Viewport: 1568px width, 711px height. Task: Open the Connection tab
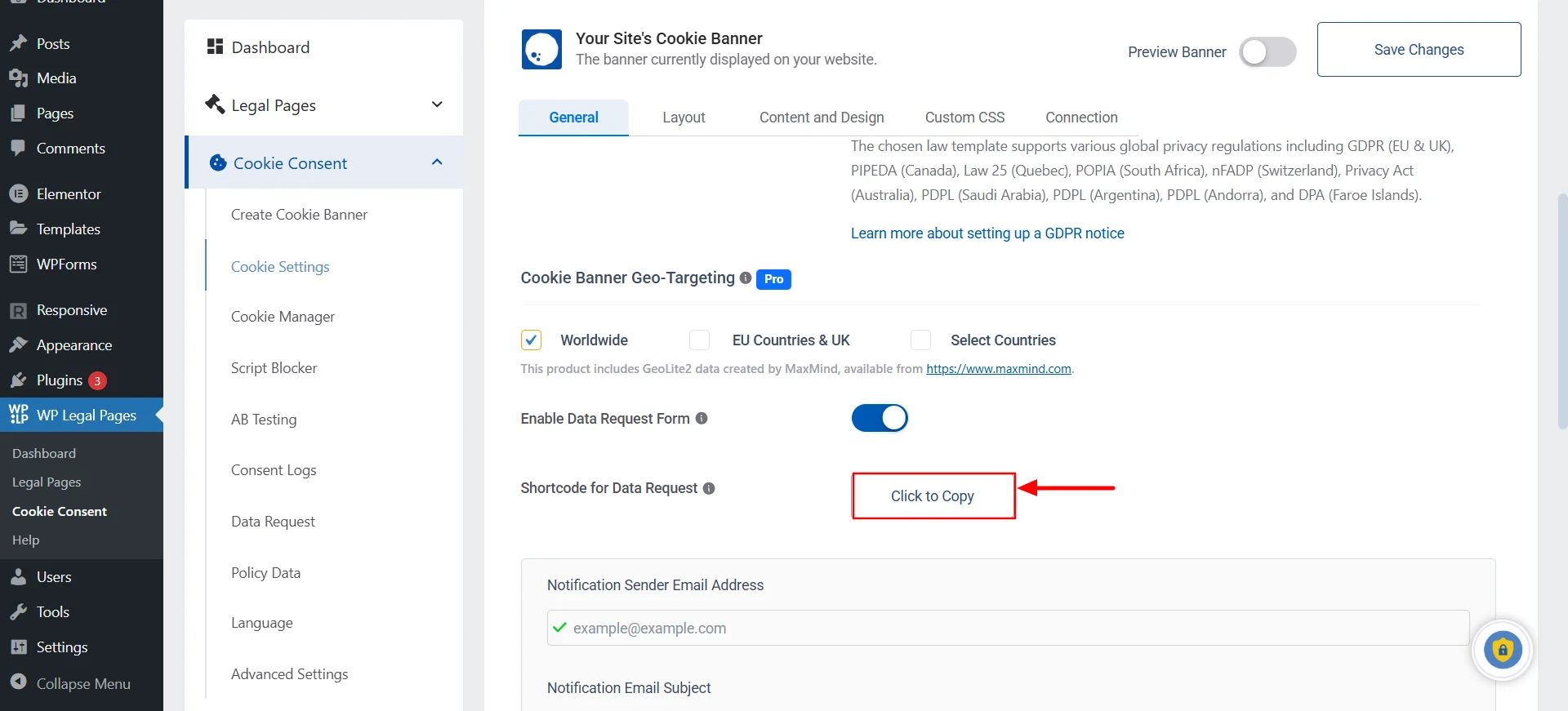pyautogui.click(x=1081, y=118)
